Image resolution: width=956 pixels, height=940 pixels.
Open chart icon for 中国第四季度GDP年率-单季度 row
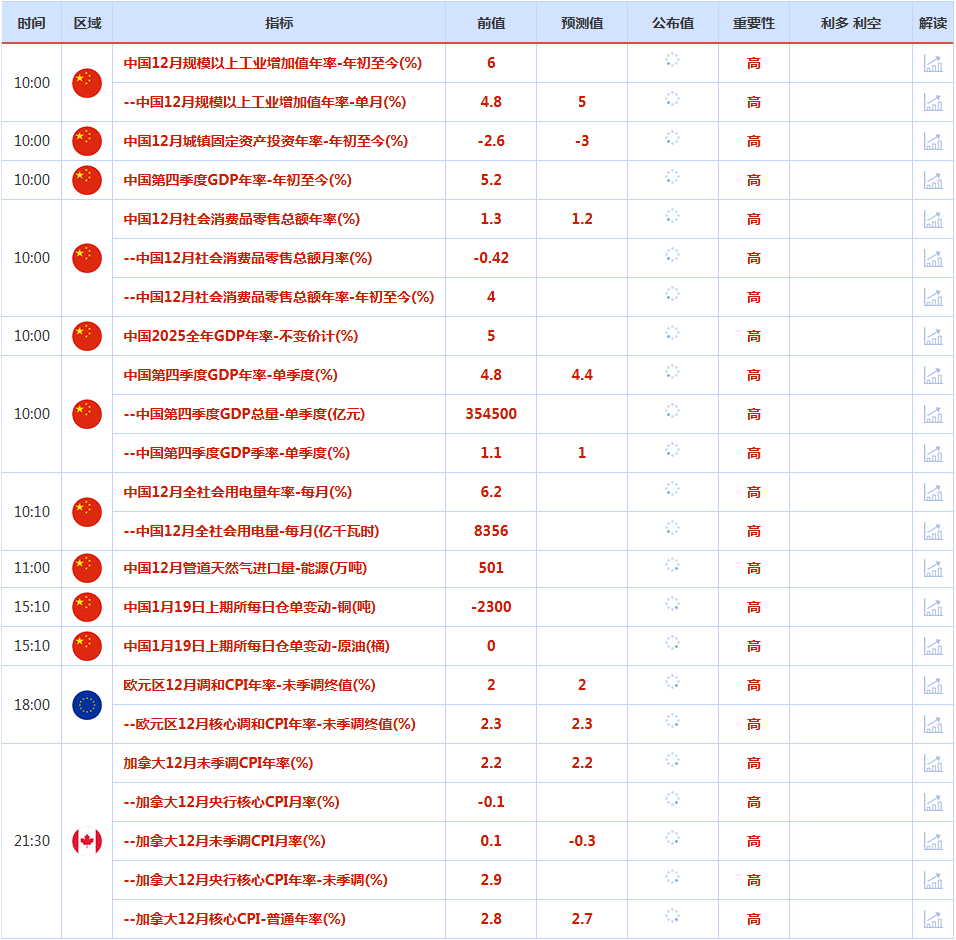[x=933, y=376]
